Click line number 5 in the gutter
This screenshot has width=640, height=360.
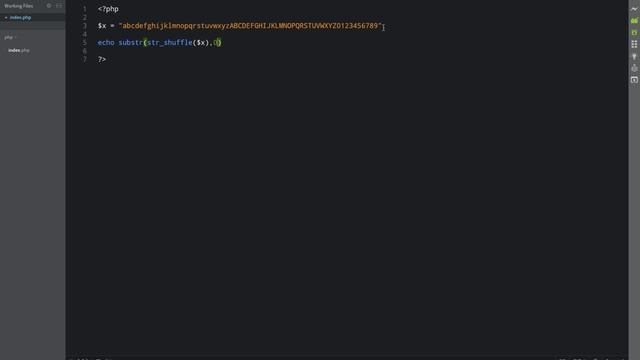84,42
